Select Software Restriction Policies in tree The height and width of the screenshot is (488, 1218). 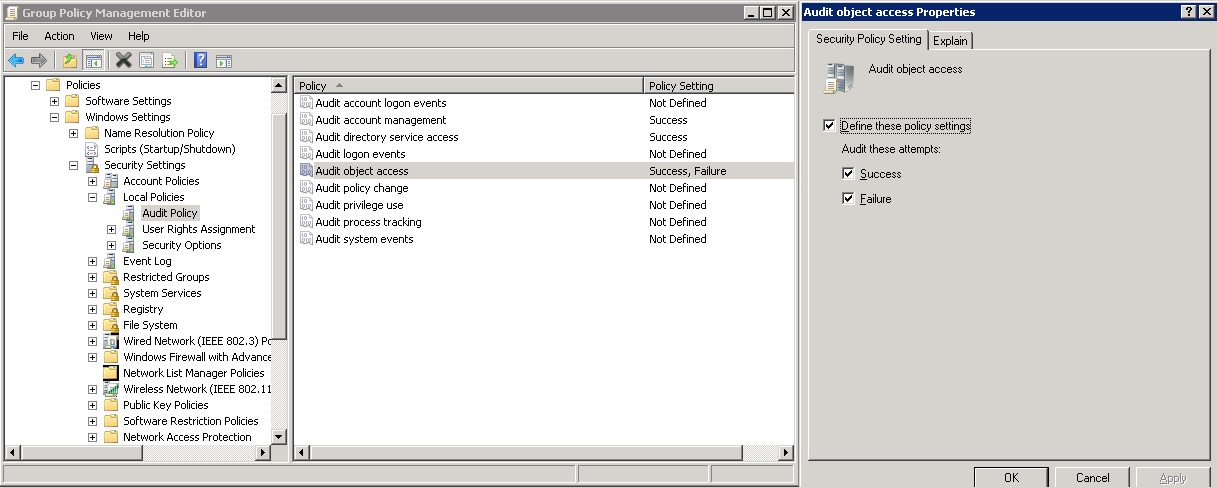190,421
